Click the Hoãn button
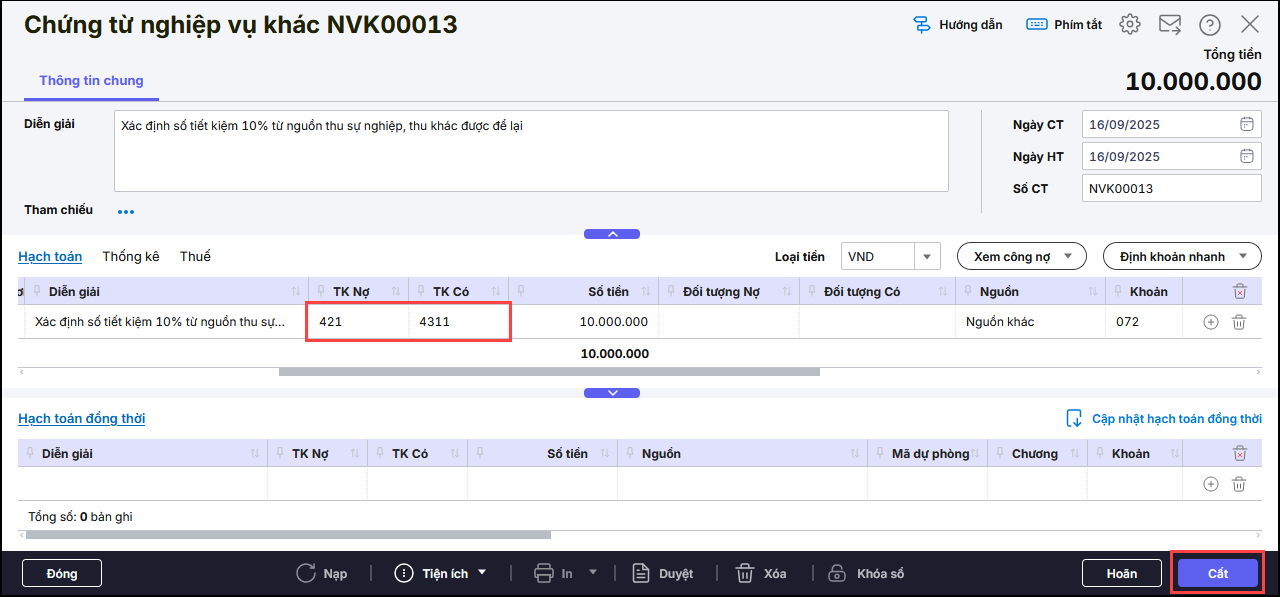Screen dimensions: 1280x597 pos(1122,573)
